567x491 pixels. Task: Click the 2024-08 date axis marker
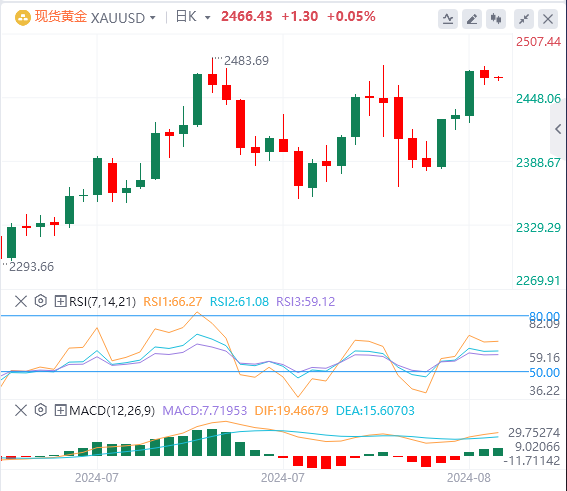tap(469, 478)
